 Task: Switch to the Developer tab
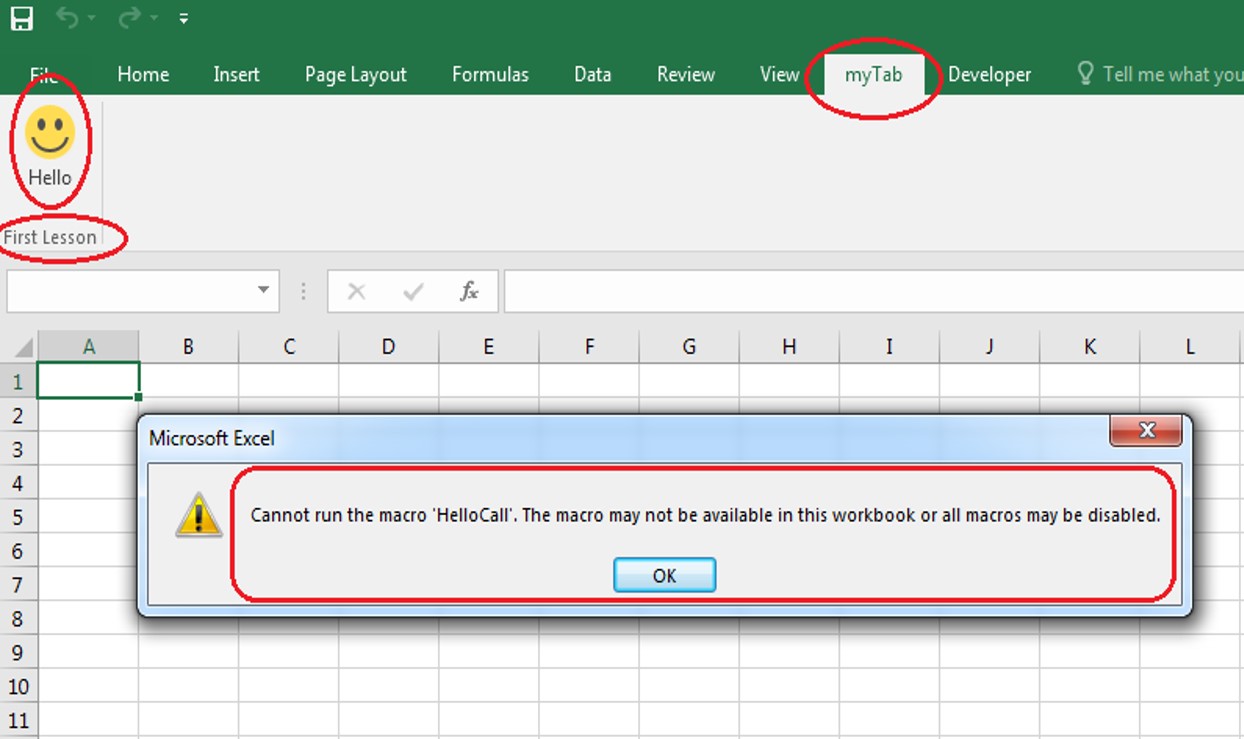click(988, 73)
